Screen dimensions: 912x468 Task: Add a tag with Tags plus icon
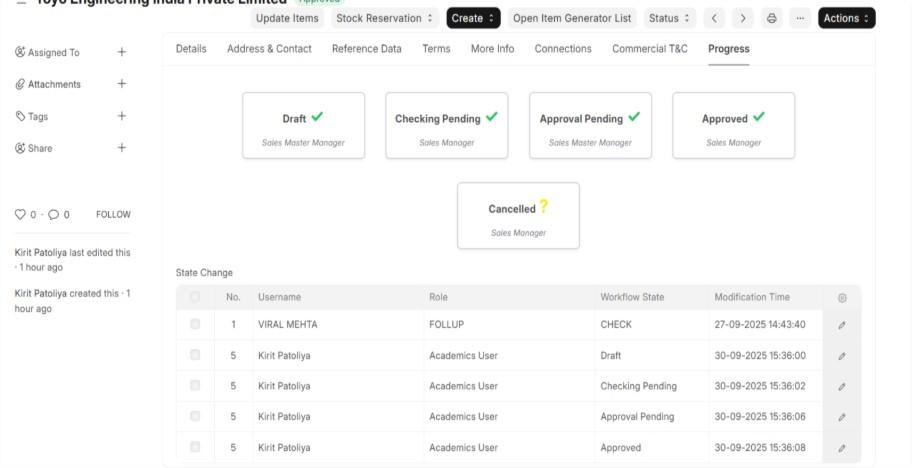tap(122, 116)
